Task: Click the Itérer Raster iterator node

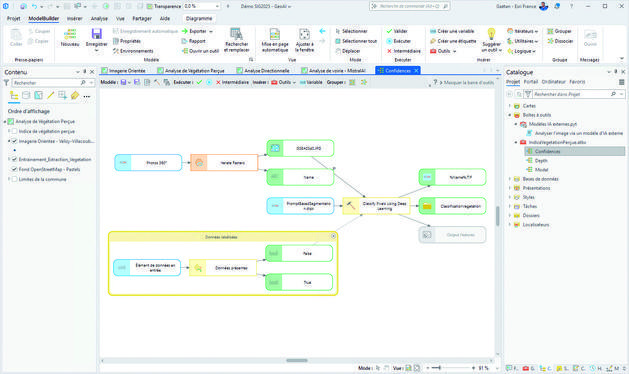Action: (224, 163)
